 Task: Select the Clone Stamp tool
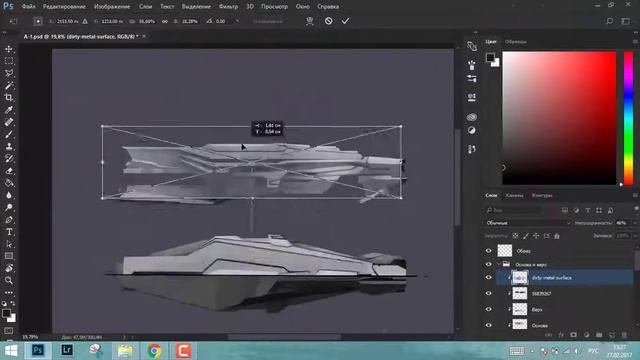[x=9, y=147]
